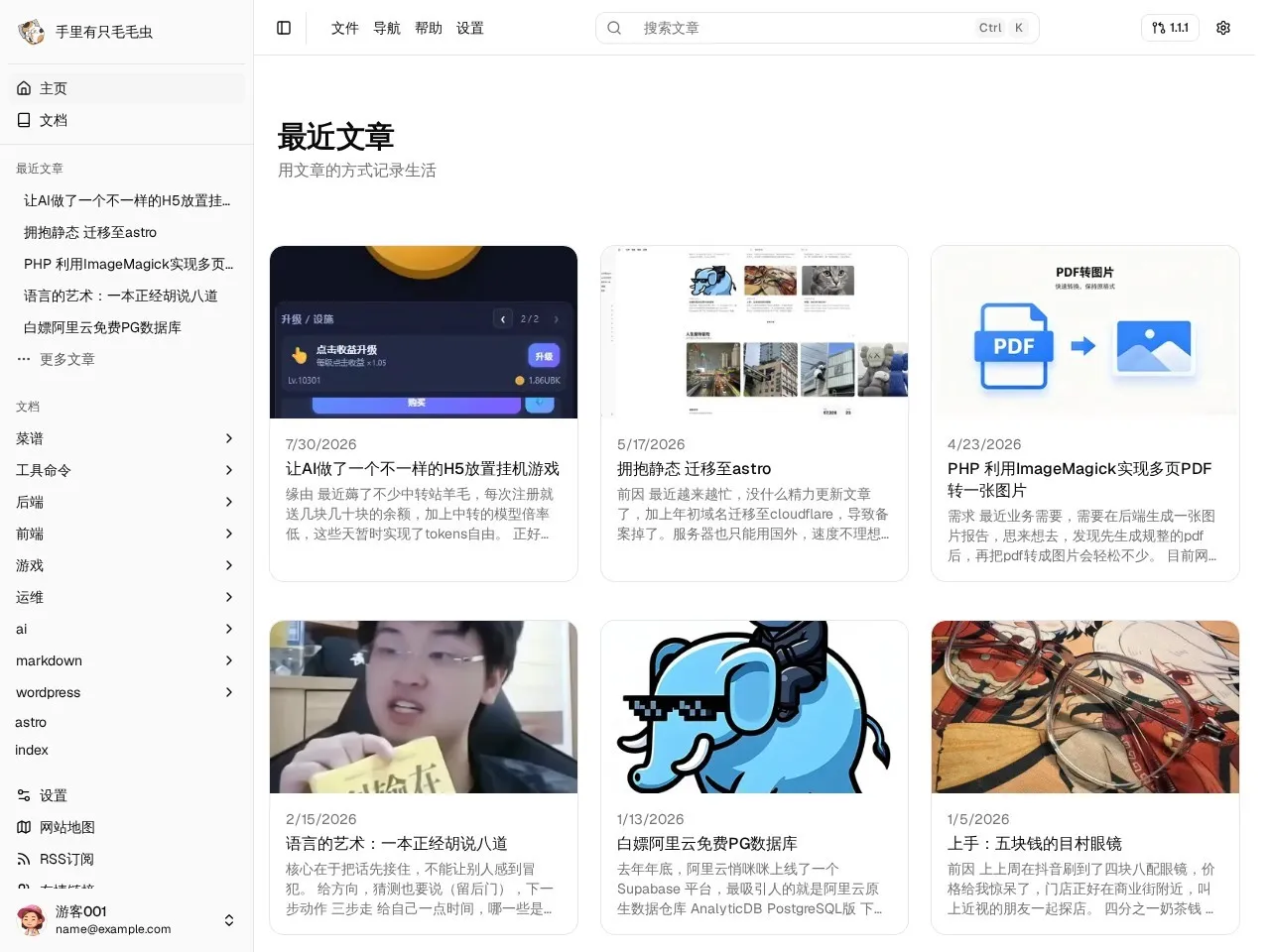
Task: Open the H5放置挂机游戏 article thumbnail
Action: 424,332
